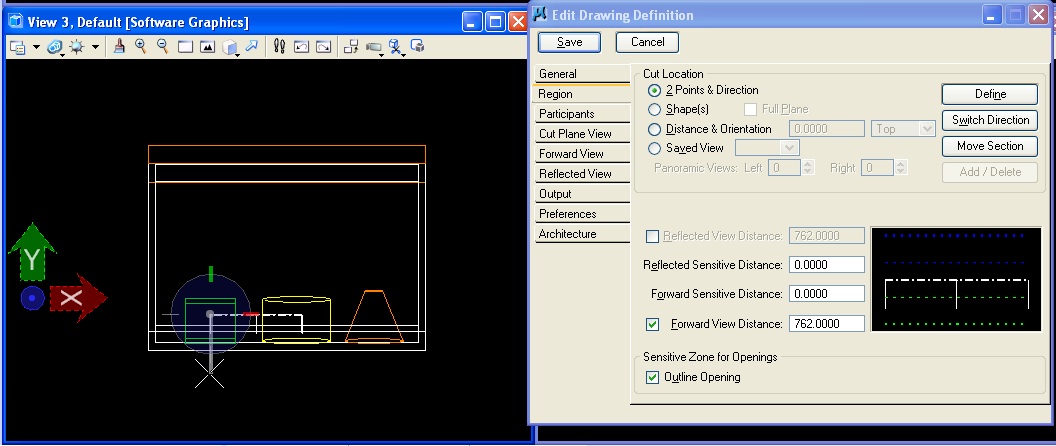This screenshot has height=446, width=1056.
Task: Click the Add / Delete button
Action: 990,172
